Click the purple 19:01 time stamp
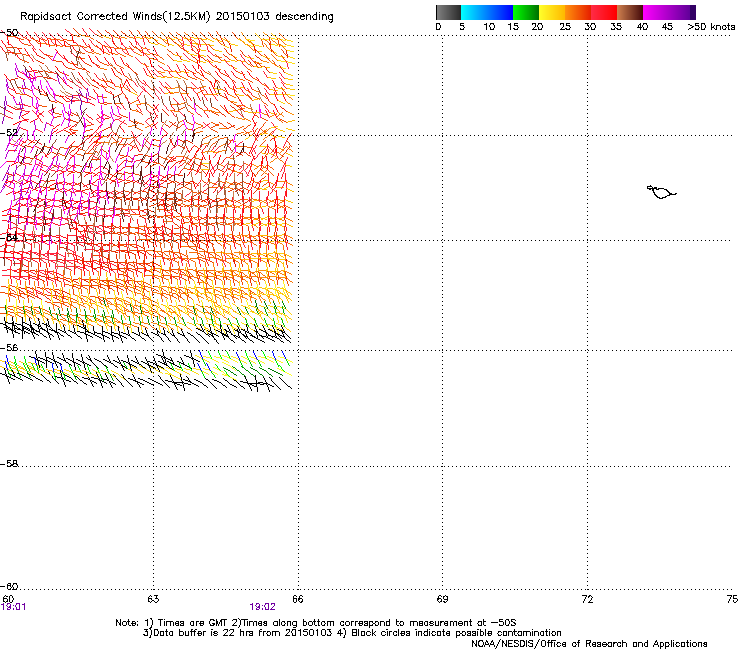 (14, 607)
